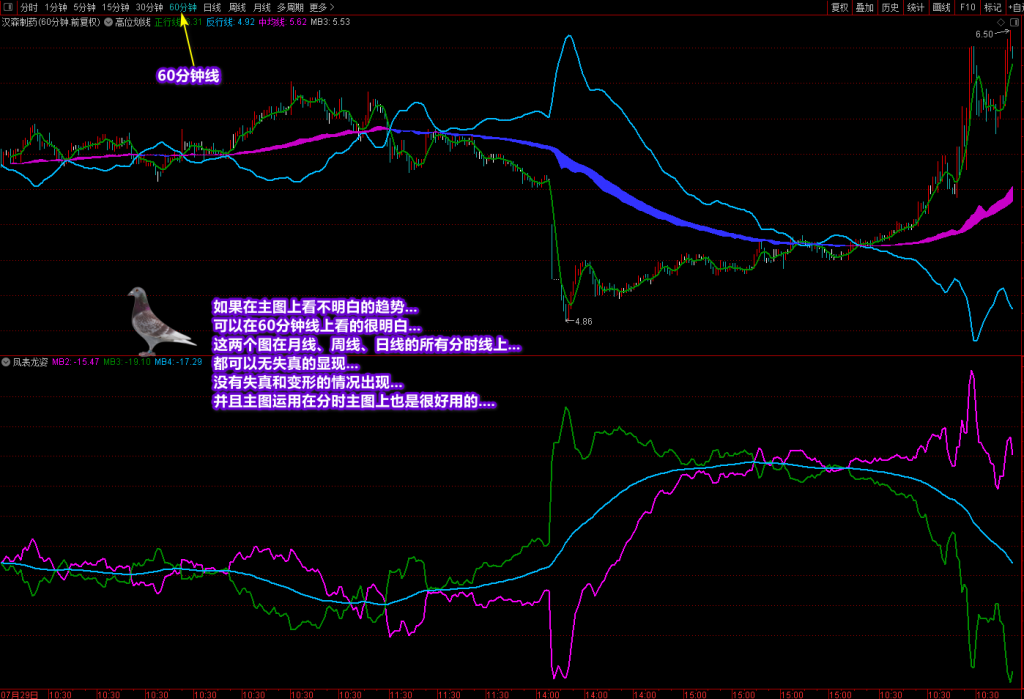Click the 标记 mark button
This screenshot has height=699, width=1024.
pyautogui.click(x=993, y=7)
